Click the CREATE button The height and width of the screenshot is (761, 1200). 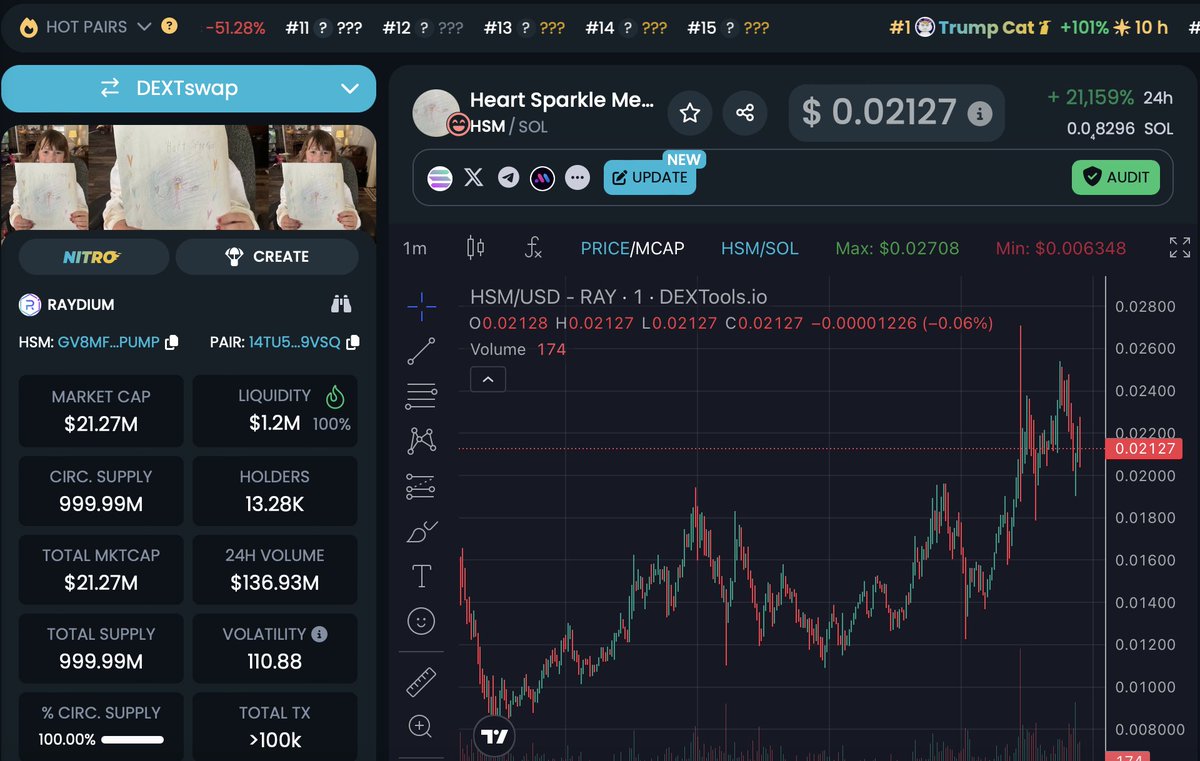[267, 256]
